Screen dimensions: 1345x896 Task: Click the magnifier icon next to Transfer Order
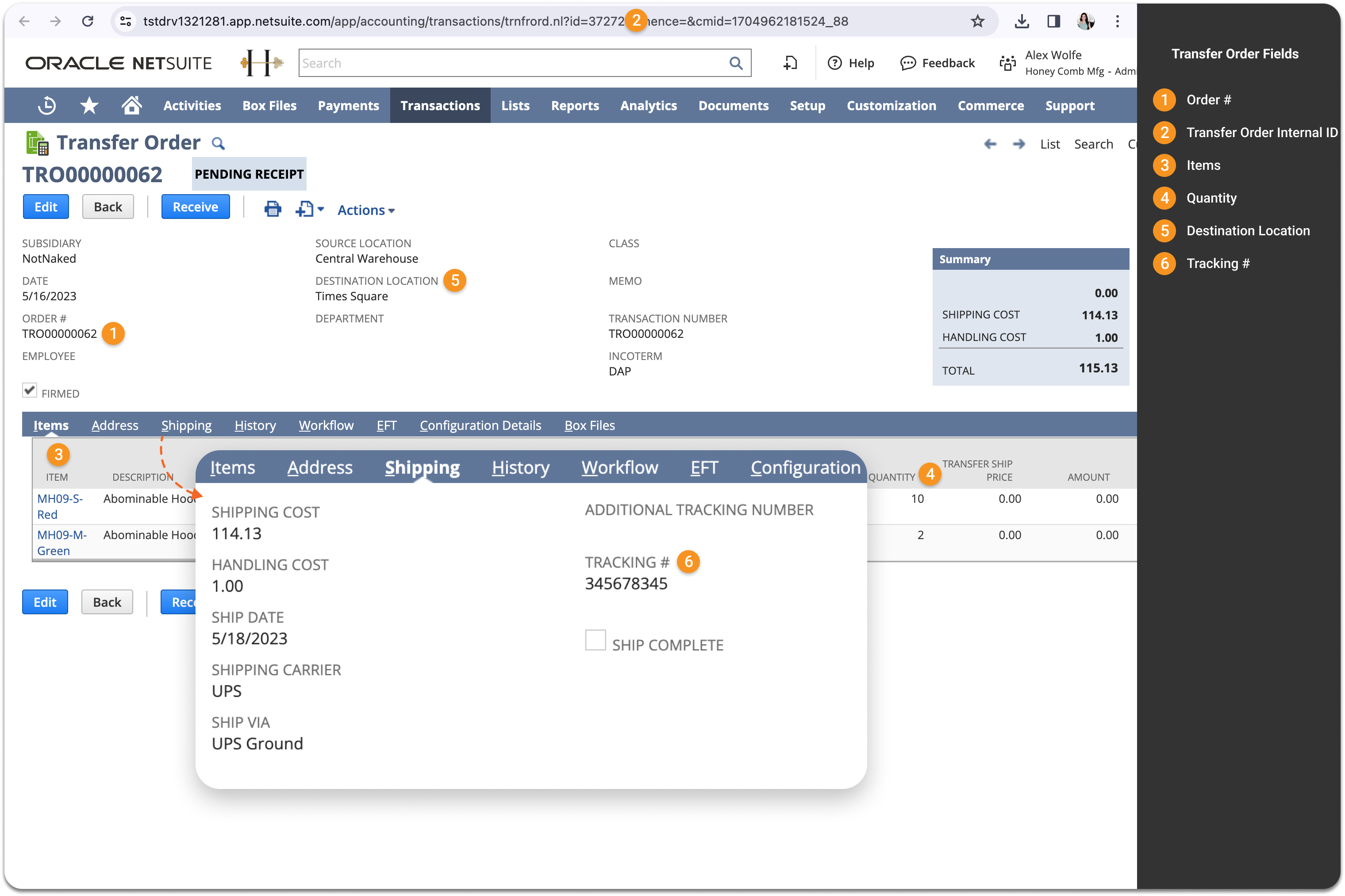point(218,143)
